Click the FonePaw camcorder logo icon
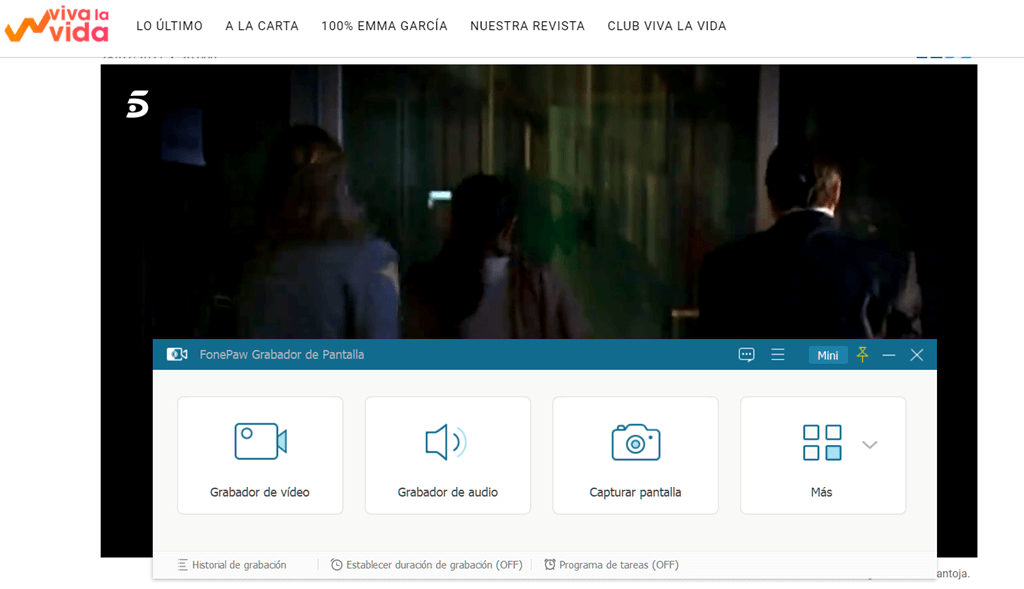The height and width of the screenshot is (589, 1024). 177,355
